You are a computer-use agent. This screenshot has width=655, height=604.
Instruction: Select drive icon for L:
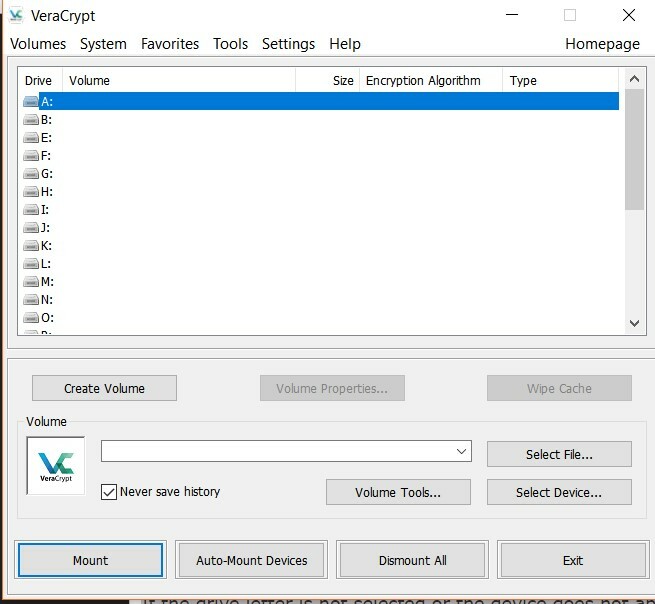(31, 264)
